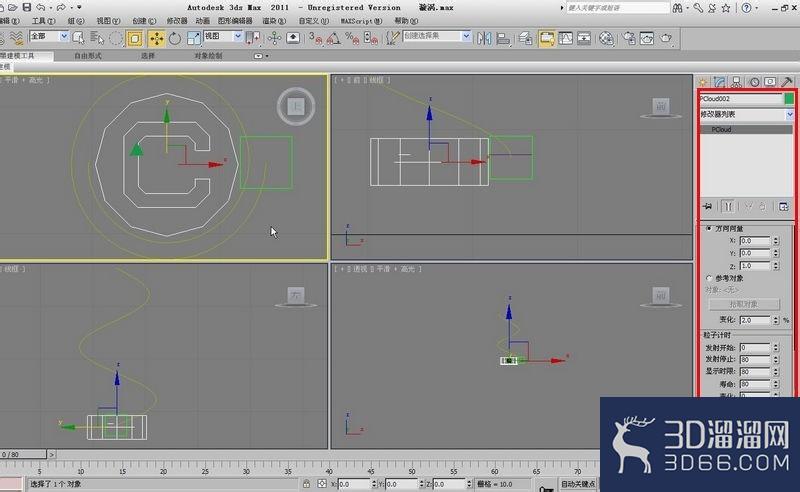800x492 pixels.
Task: Select the Reference Object radio button
Action: (x=709, y=278)
